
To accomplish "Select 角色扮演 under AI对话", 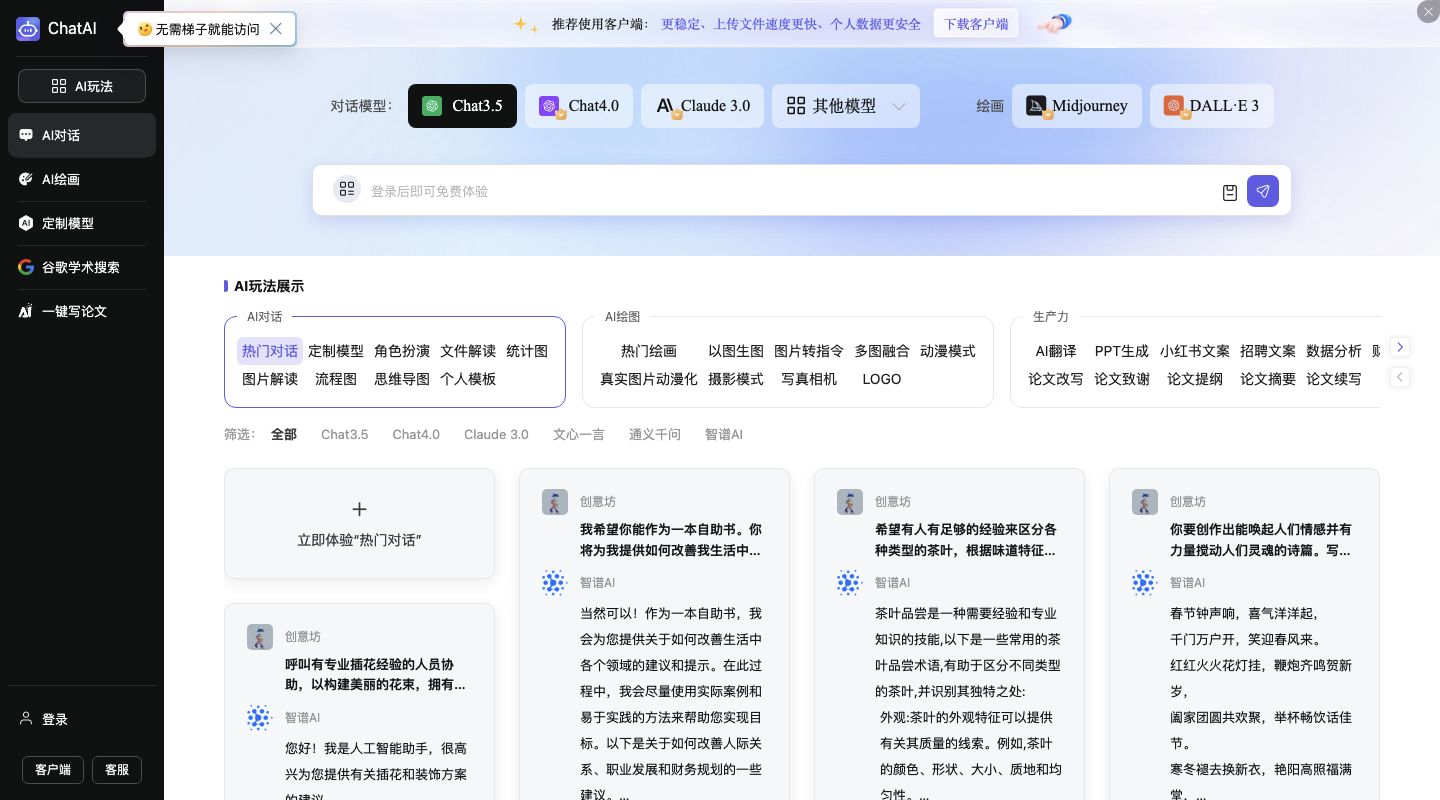I will click(x=402, y=351).
